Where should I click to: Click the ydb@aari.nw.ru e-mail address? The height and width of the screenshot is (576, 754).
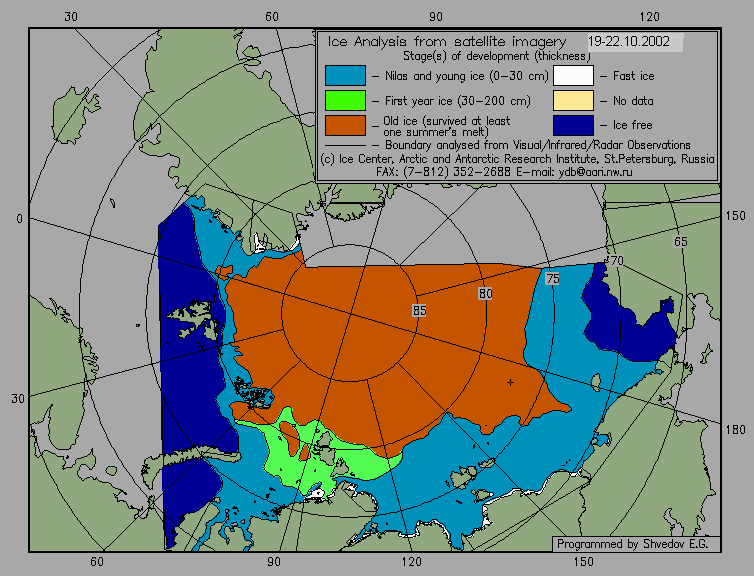595,172
